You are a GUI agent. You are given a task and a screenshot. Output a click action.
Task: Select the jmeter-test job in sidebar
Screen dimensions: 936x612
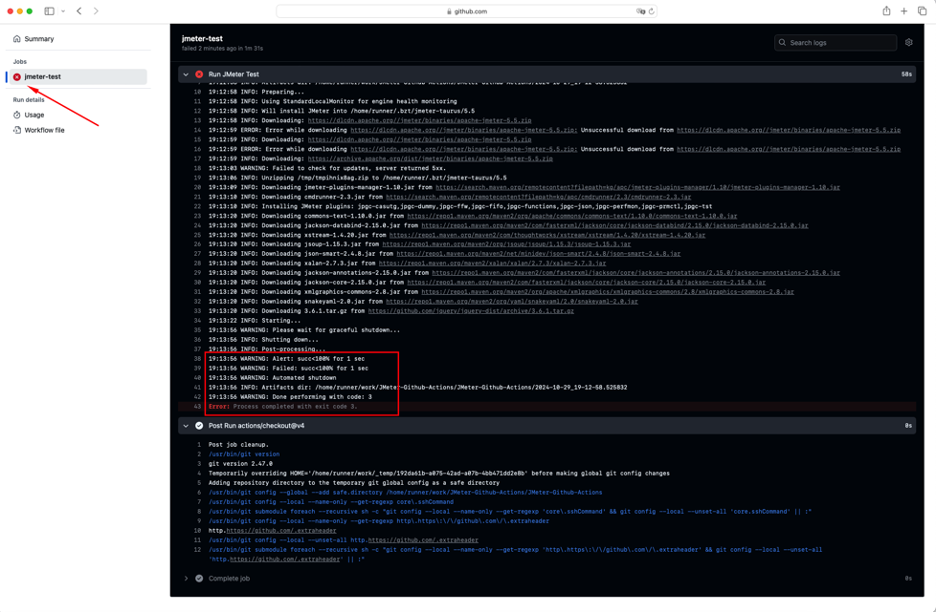(x=77, y=76)
